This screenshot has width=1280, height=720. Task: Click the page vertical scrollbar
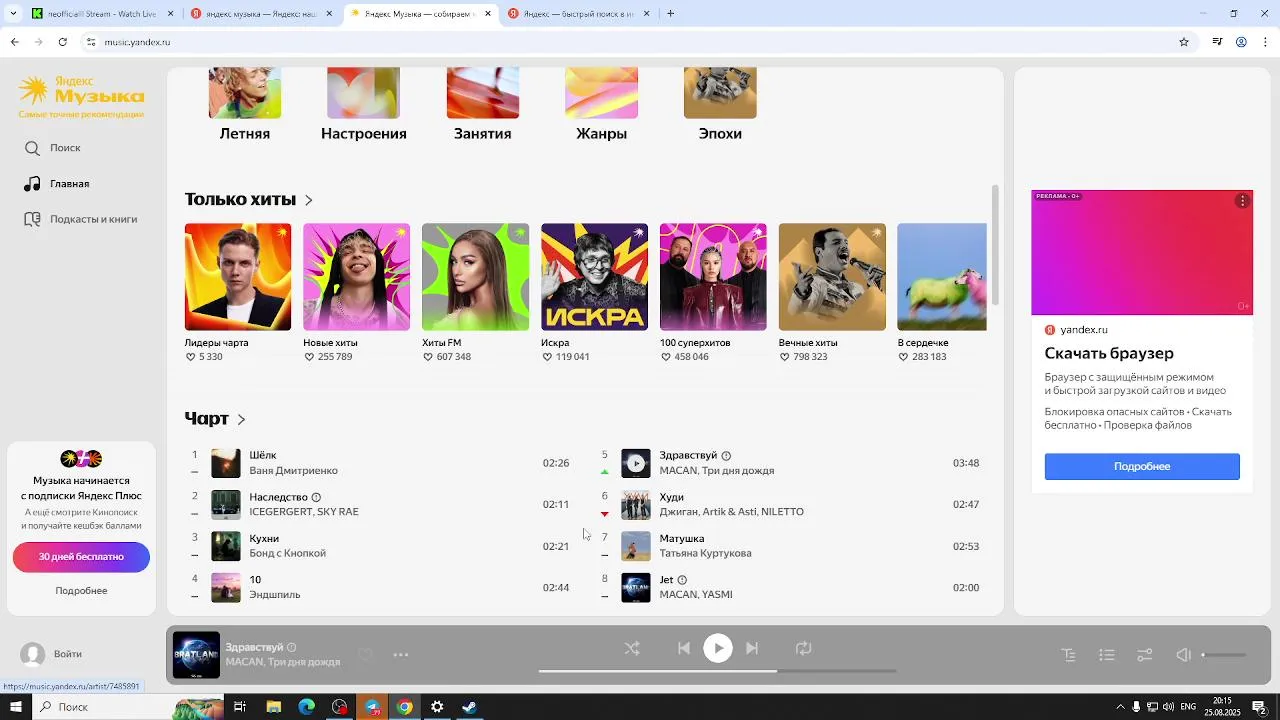(x=995, y=245)
